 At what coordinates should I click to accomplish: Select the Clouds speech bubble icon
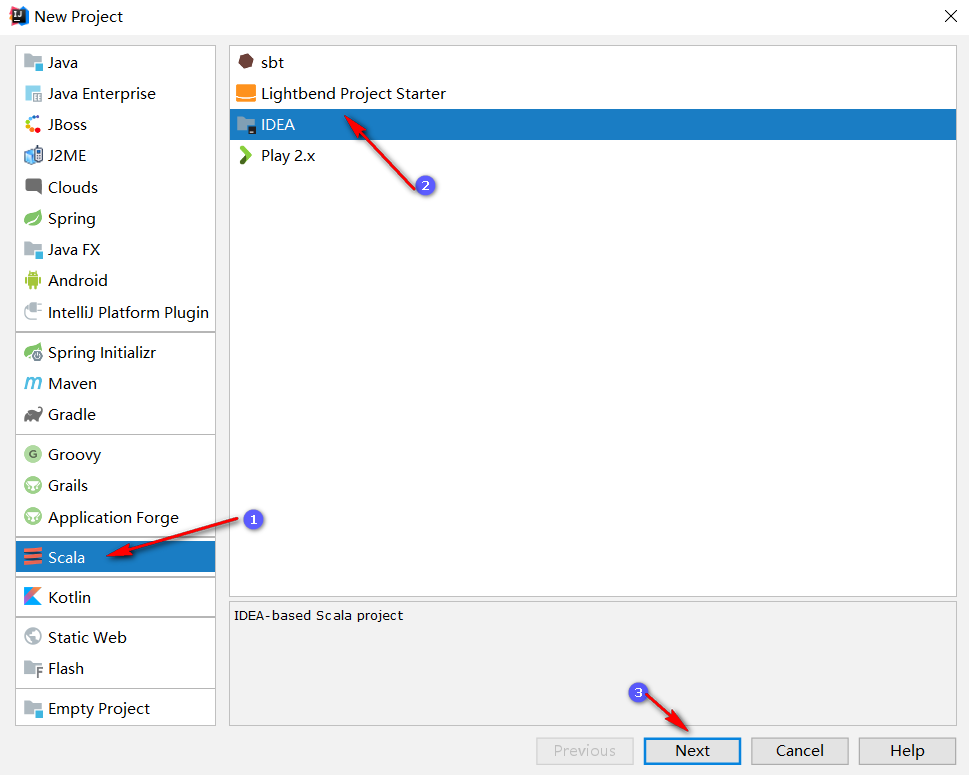pos(33,186)
